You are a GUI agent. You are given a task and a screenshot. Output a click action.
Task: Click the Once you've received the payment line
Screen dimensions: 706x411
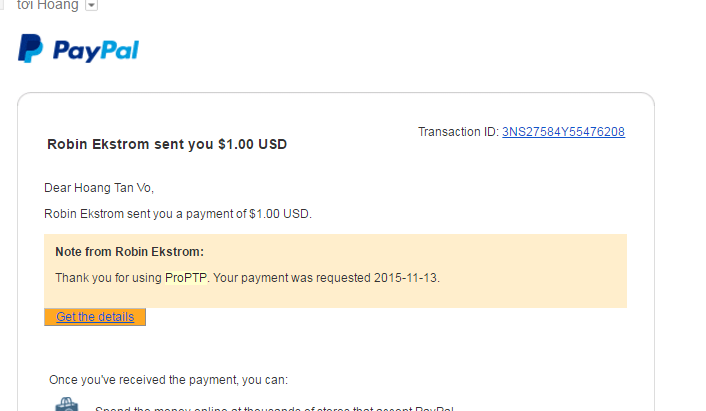coord(168,380)
